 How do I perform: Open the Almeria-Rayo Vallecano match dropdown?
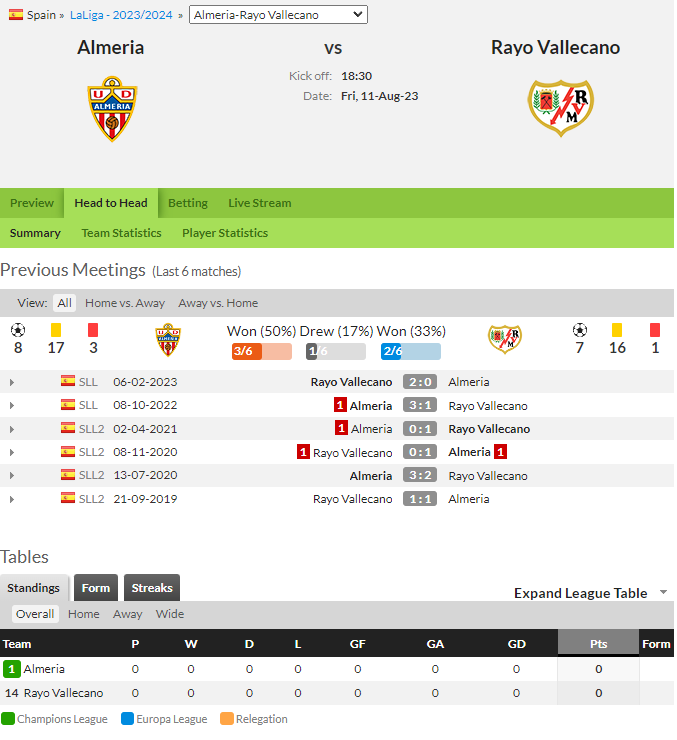(x=278, y=15)
